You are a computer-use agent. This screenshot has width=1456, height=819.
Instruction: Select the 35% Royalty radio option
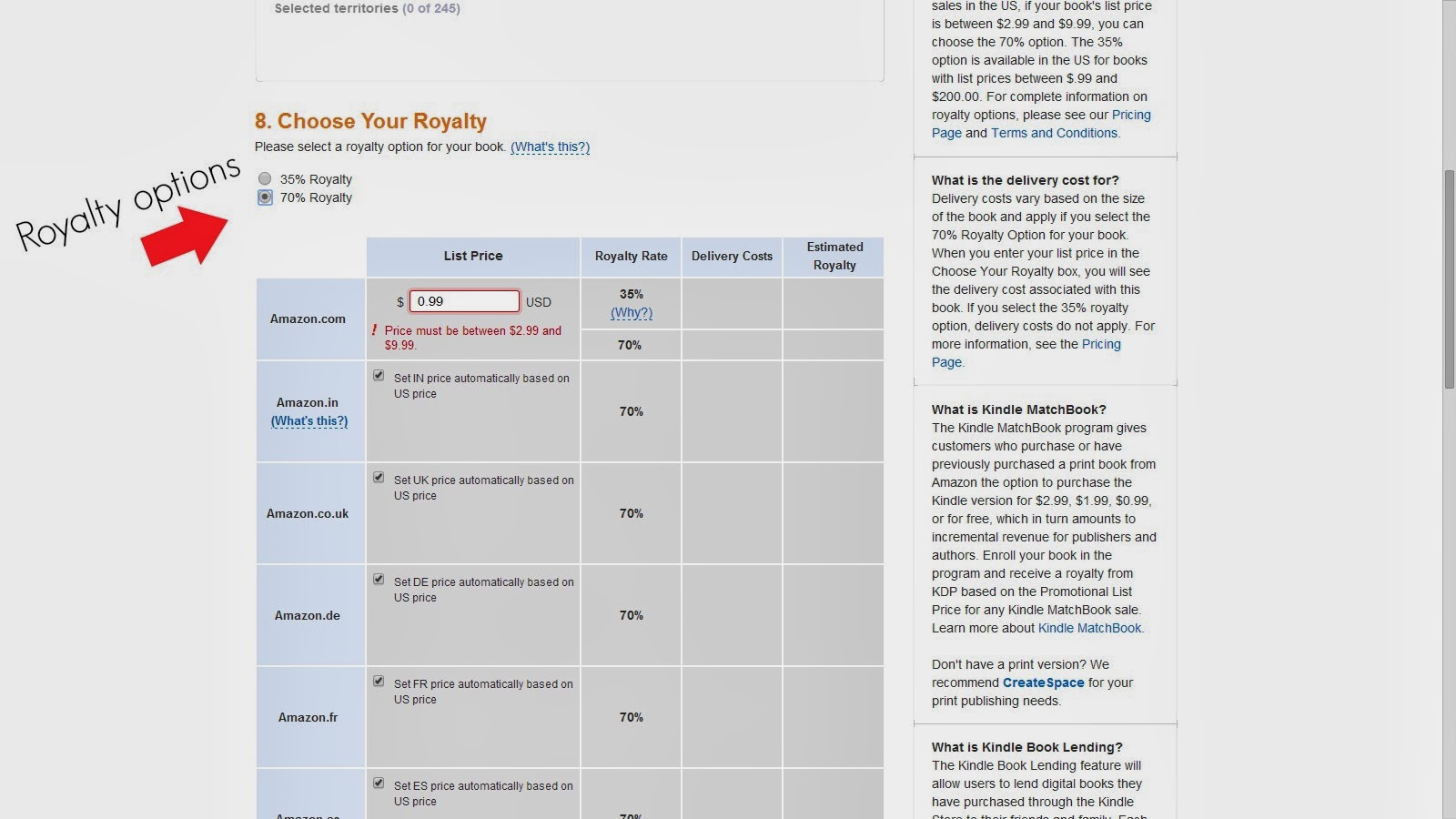click(265, 179)
